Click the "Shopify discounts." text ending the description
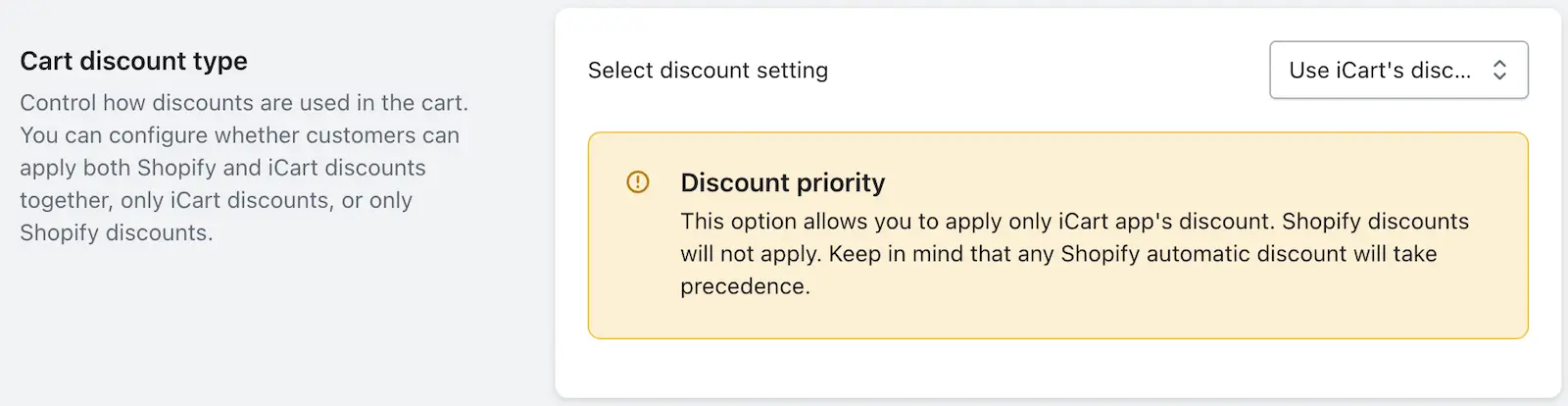 click(116, 232)
